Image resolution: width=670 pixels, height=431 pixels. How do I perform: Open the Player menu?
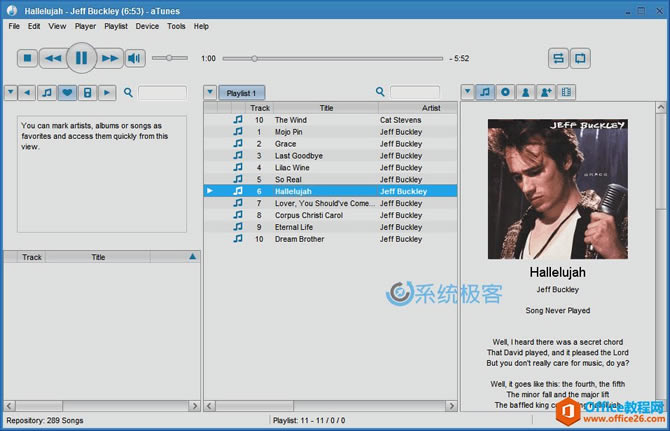85,26
